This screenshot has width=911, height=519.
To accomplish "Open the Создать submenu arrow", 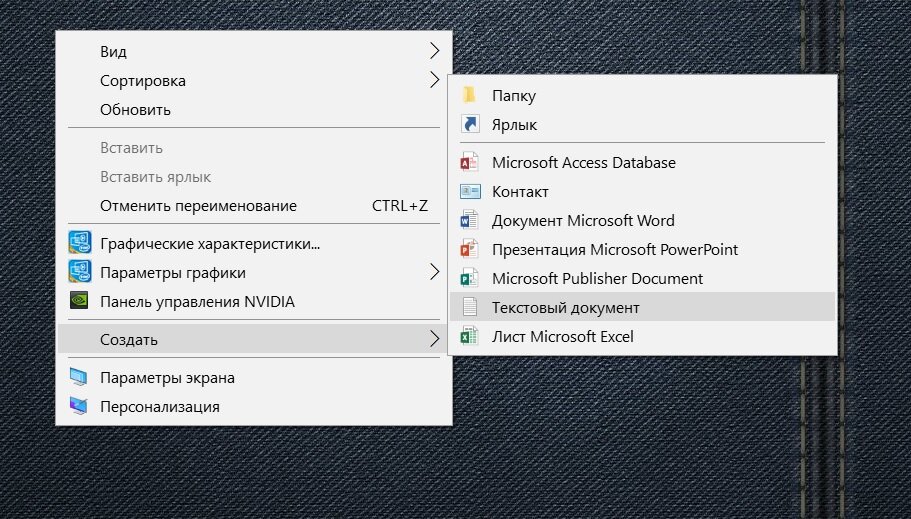I will 434,339.
